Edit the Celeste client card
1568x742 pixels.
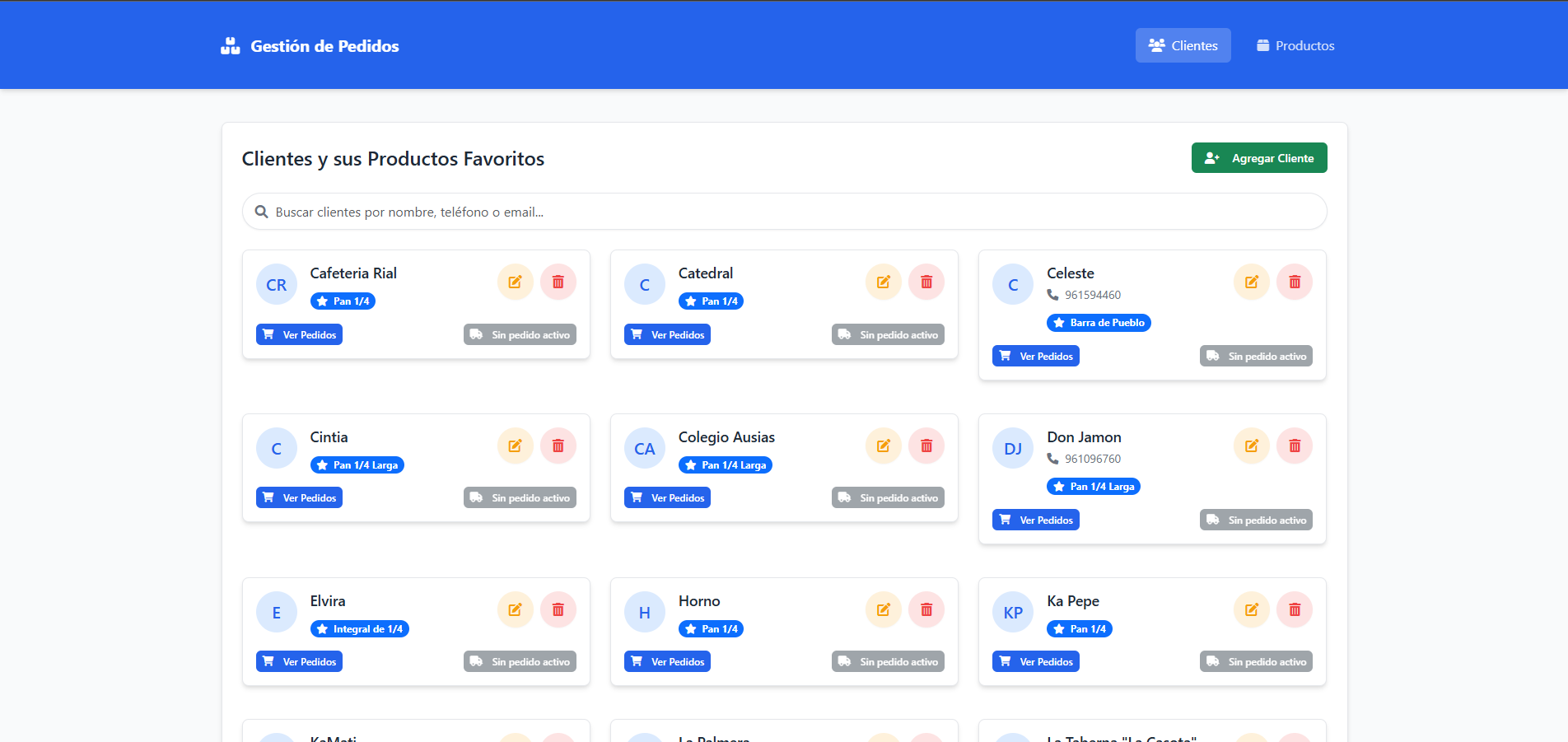click(x=1251, y=282)
